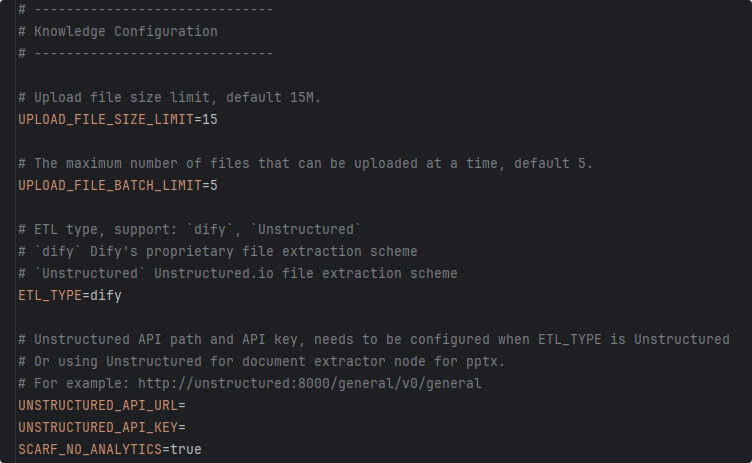Image resolution: width=752 pixels, height=463 pixels.
Task: Click the ETL type support comment line
Action: (189, 230)
